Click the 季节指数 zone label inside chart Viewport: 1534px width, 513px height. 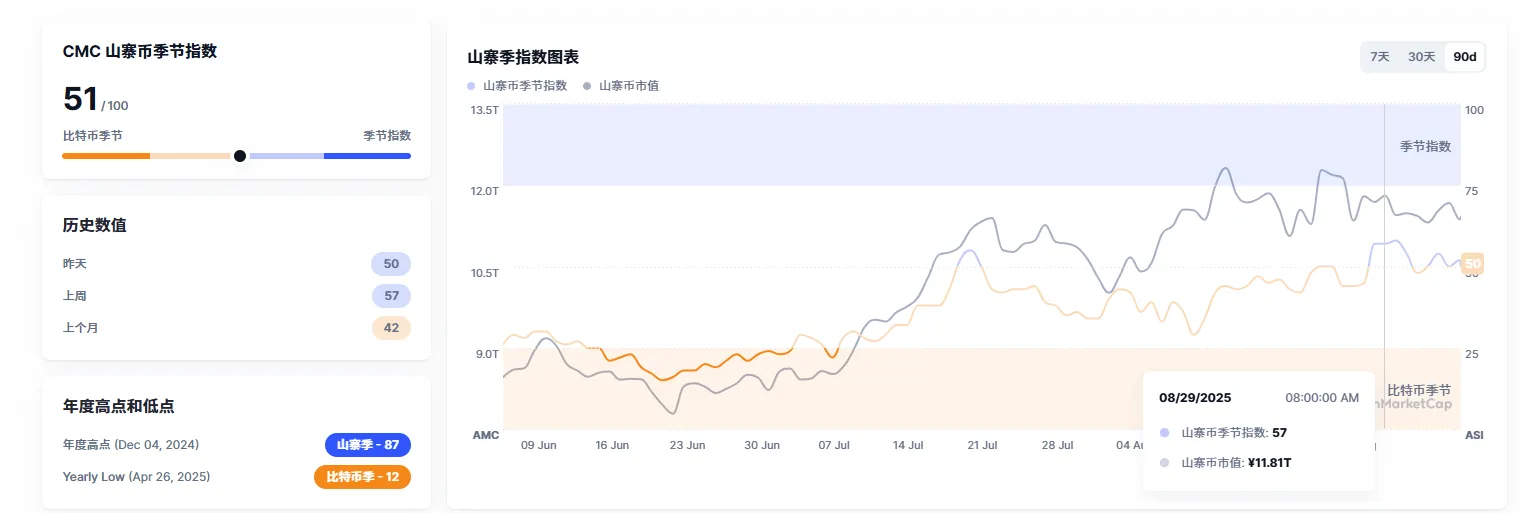(x=1425, y=147)
